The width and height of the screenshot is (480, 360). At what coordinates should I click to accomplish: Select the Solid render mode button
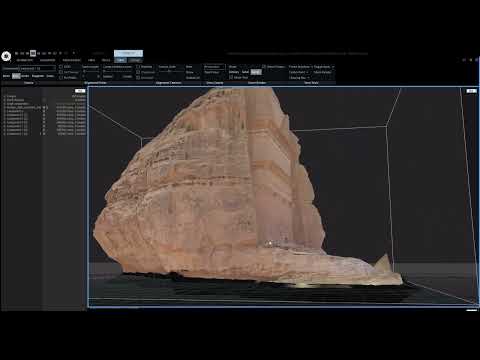coord(245,72)
